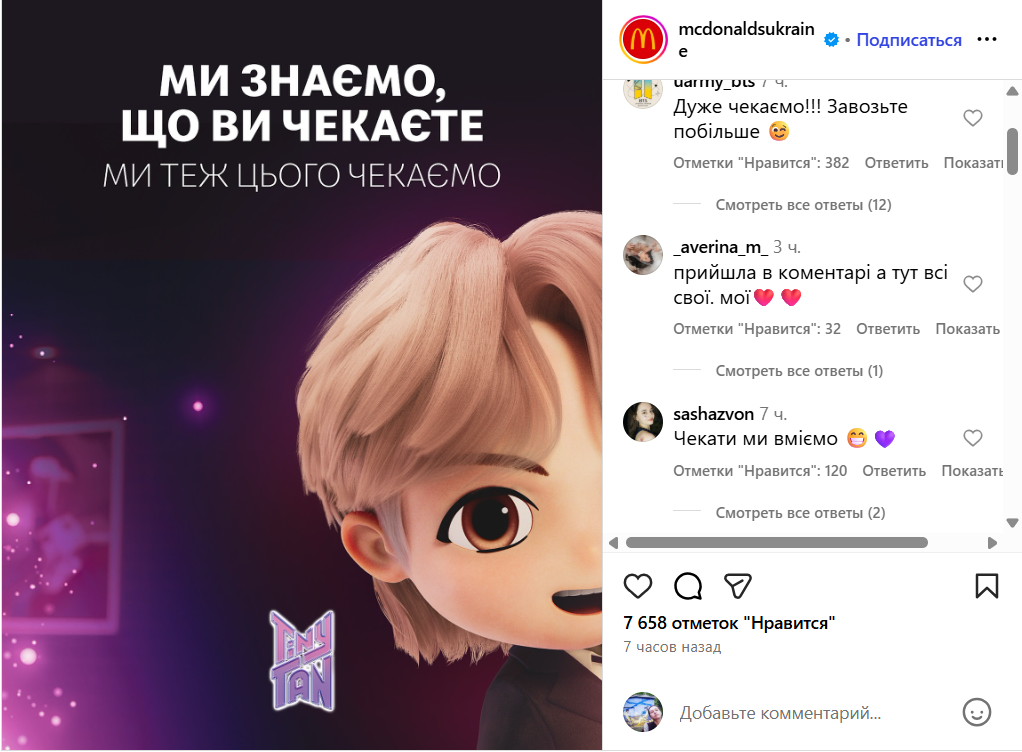
Task: Open the emoji picker smiley icon
Action: tap(976, 712)
